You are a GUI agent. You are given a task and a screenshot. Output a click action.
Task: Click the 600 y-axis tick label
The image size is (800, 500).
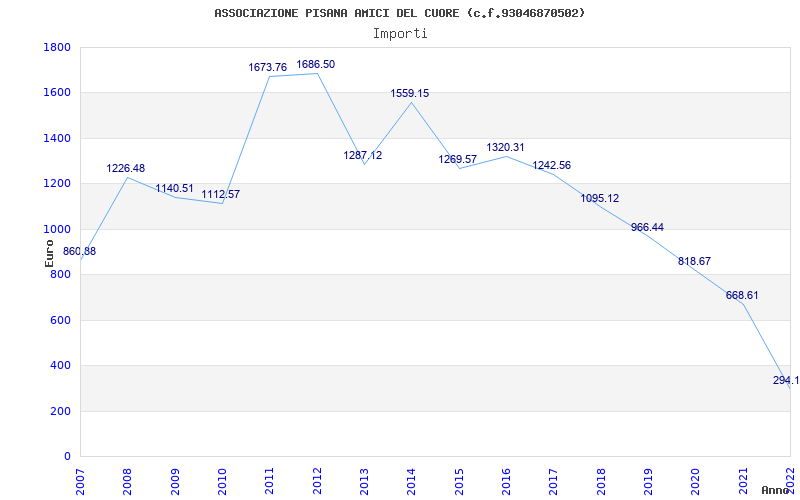tap(61, 320)
